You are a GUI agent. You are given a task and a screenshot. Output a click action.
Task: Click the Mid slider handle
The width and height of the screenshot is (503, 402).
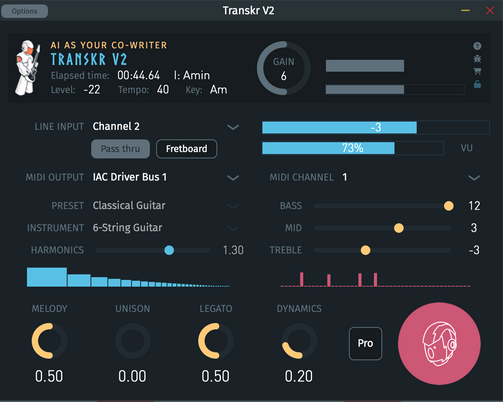[399, 228]
